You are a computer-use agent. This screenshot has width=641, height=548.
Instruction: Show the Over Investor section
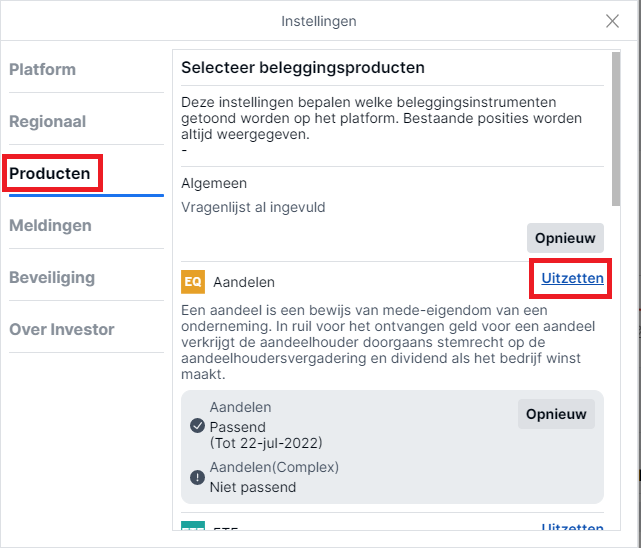[x=62, y=329]
